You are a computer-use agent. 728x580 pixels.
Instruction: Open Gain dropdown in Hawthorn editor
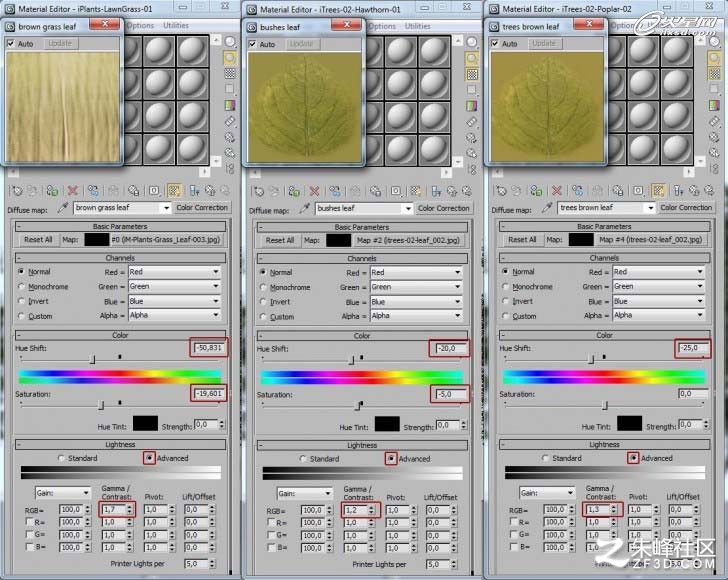point(305,493)
